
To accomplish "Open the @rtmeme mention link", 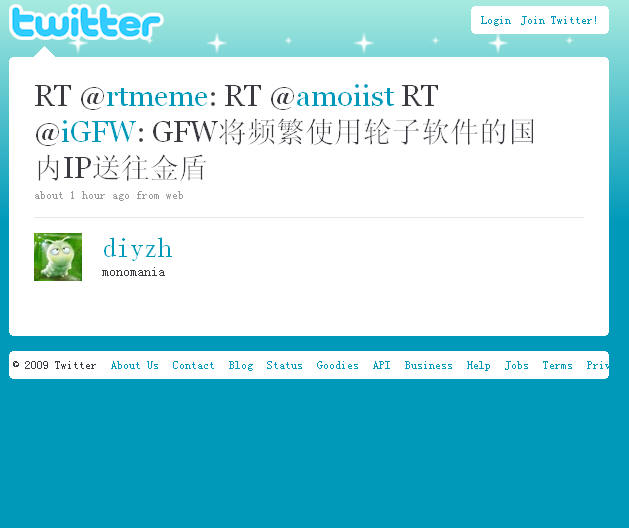I will click(x=157, y=96).
